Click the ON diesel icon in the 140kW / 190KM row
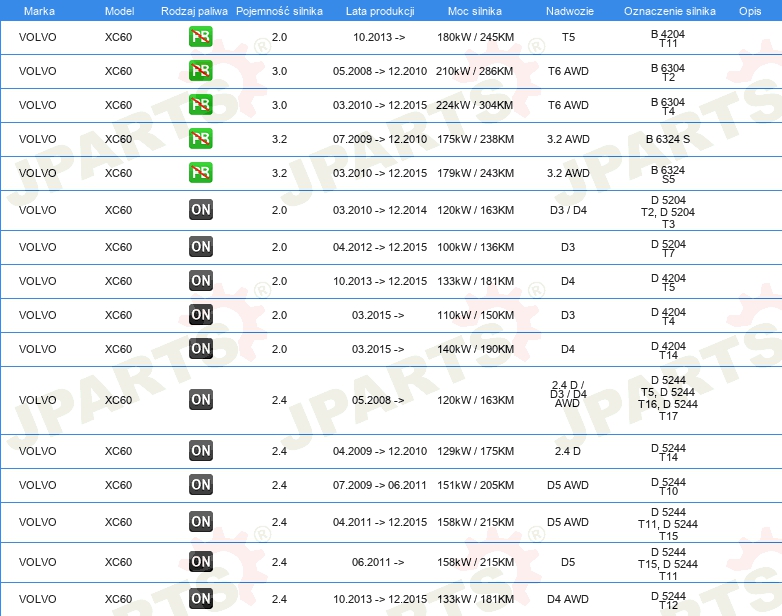 (x=200, y=348)
